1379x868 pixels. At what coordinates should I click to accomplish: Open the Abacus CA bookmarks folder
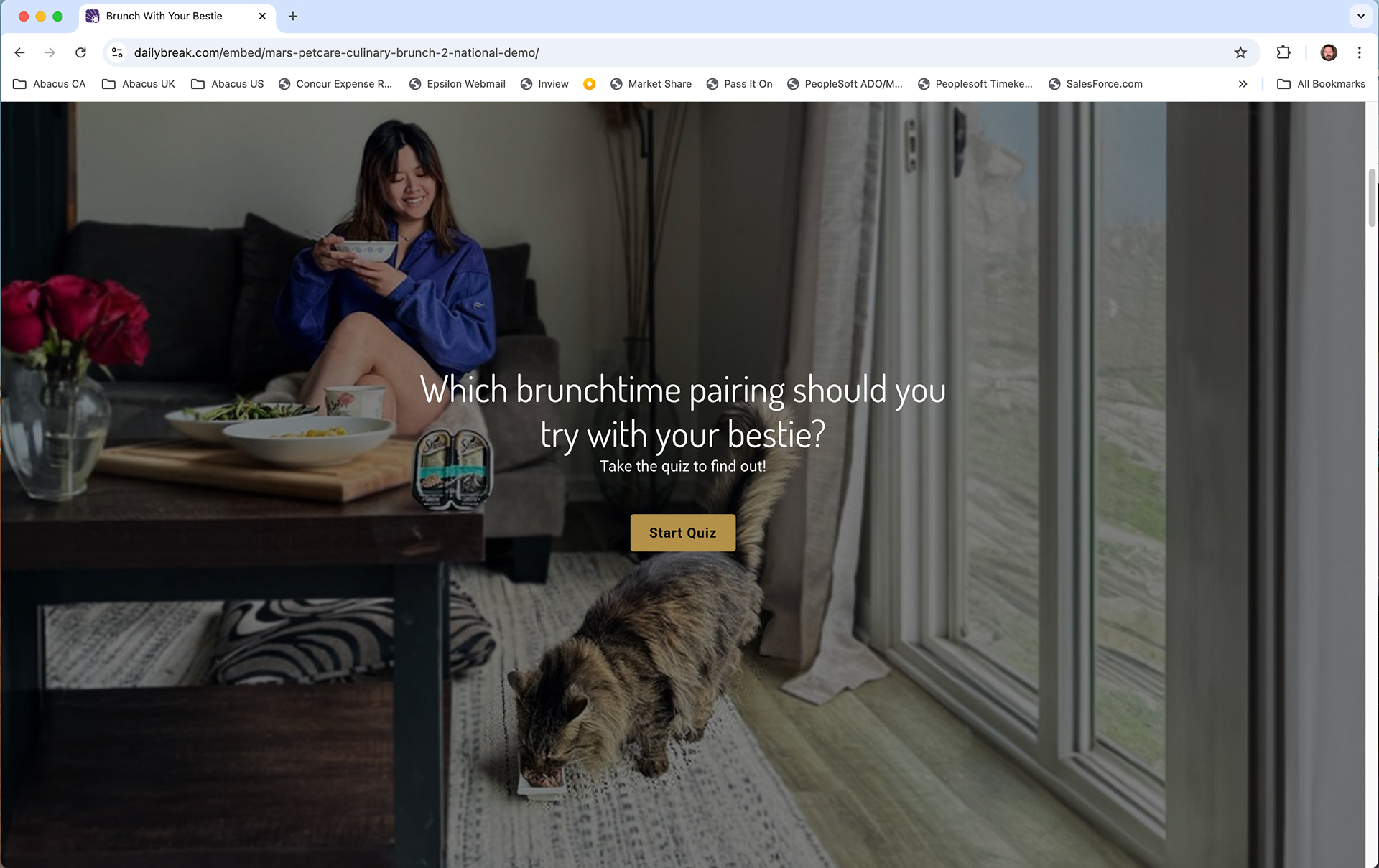point(50,84)
